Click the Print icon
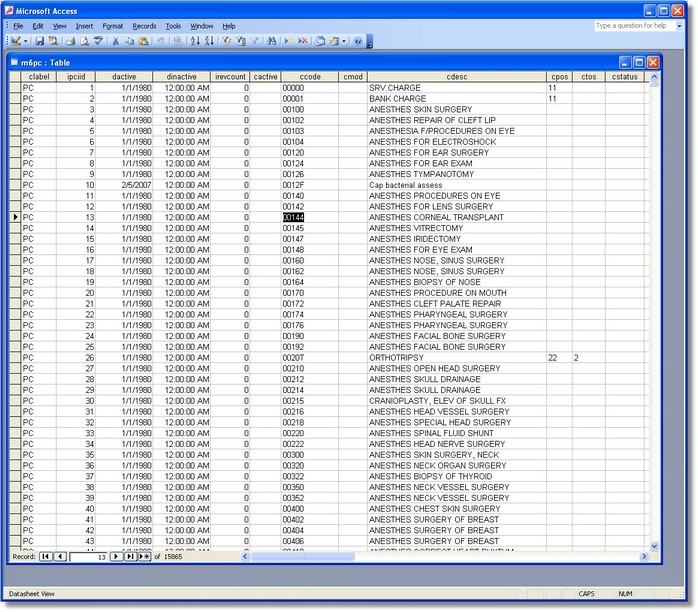Screen dimensions: 698x612 70,41
